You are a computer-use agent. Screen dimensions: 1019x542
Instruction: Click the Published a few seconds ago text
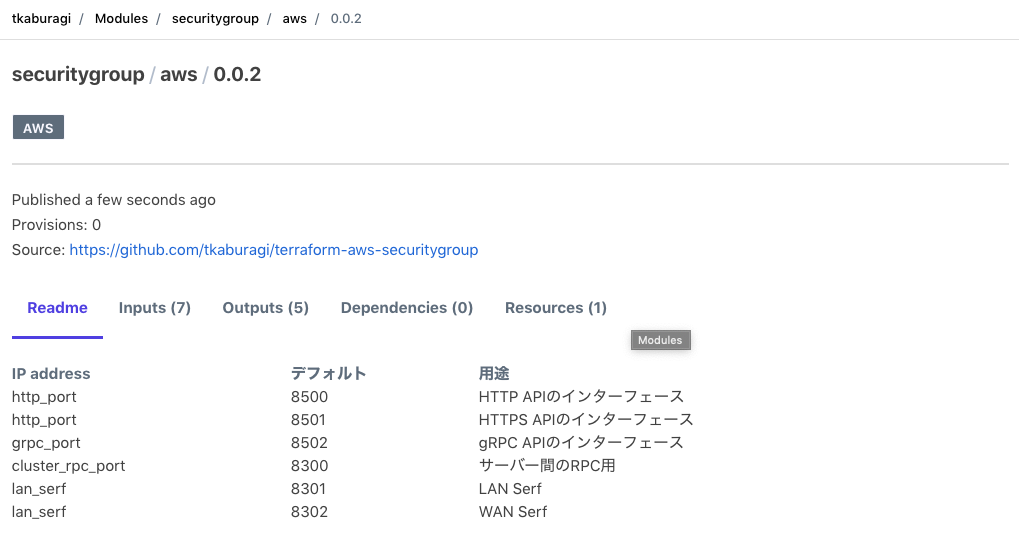click(114, 200)
